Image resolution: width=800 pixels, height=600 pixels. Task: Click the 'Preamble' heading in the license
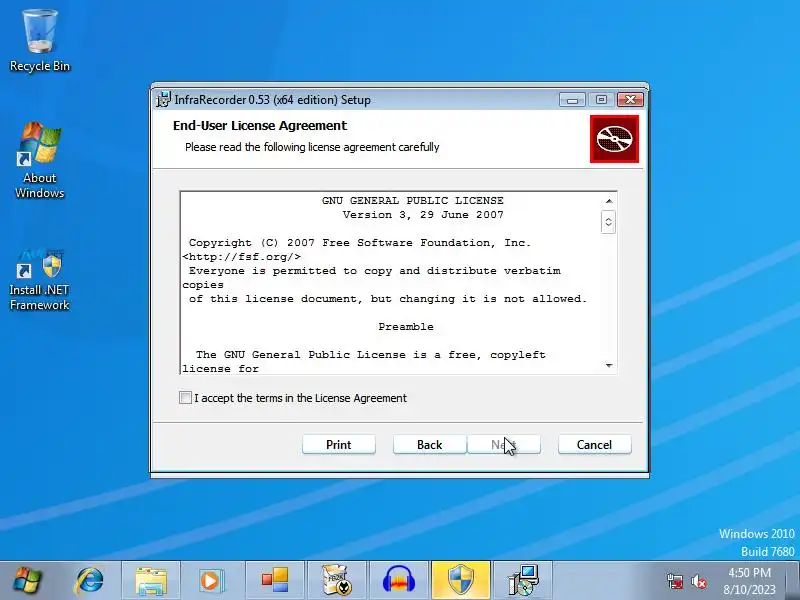pos(406,327)
